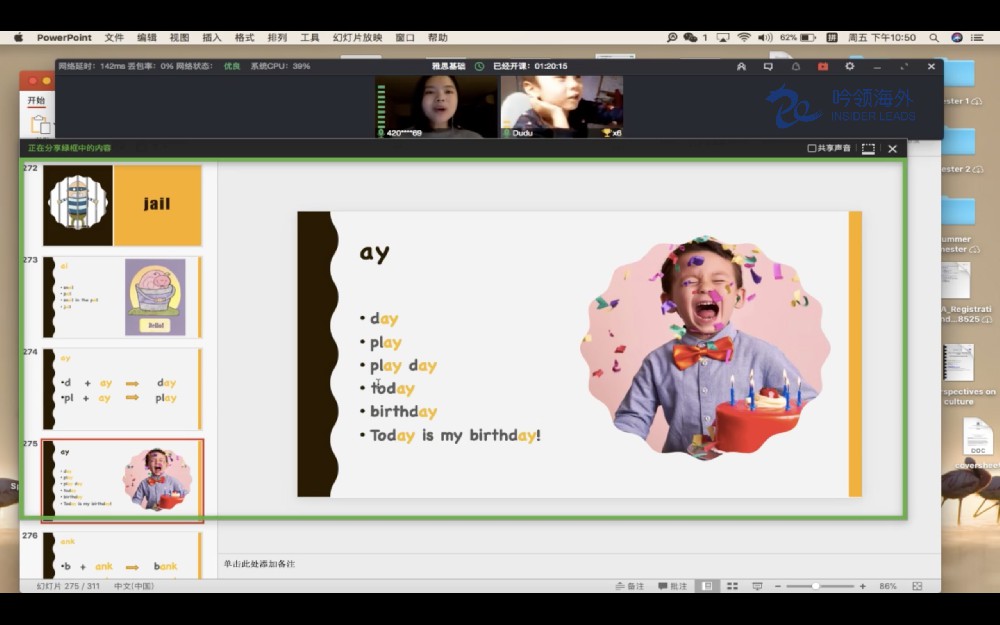Open macOS Spotlight search icon

tap(934, 37)
